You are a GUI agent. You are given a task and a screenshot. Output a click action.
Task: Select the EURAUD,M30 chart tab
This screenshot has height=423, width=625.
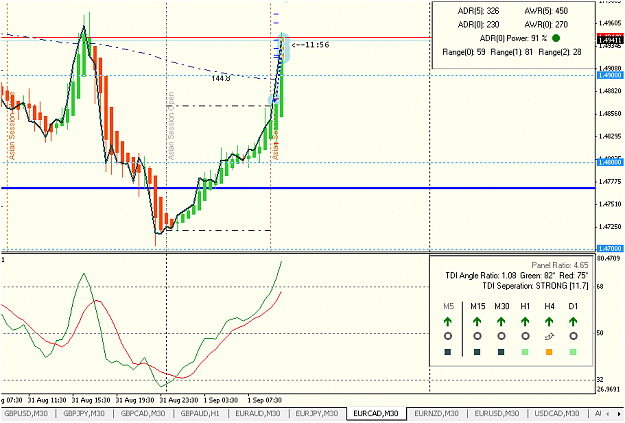click(258, 413)
